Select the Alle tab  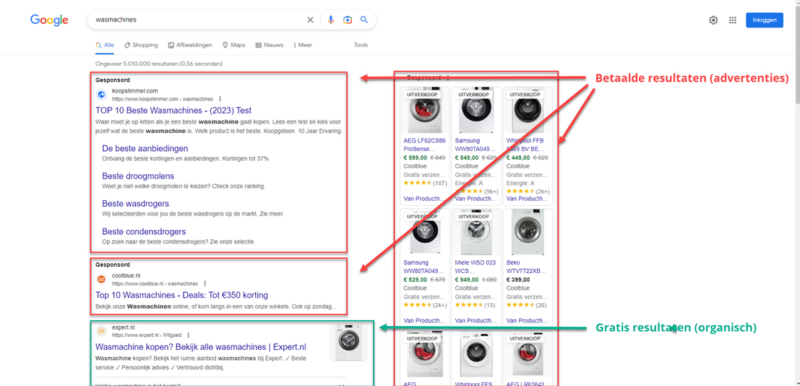click(105, 45)
